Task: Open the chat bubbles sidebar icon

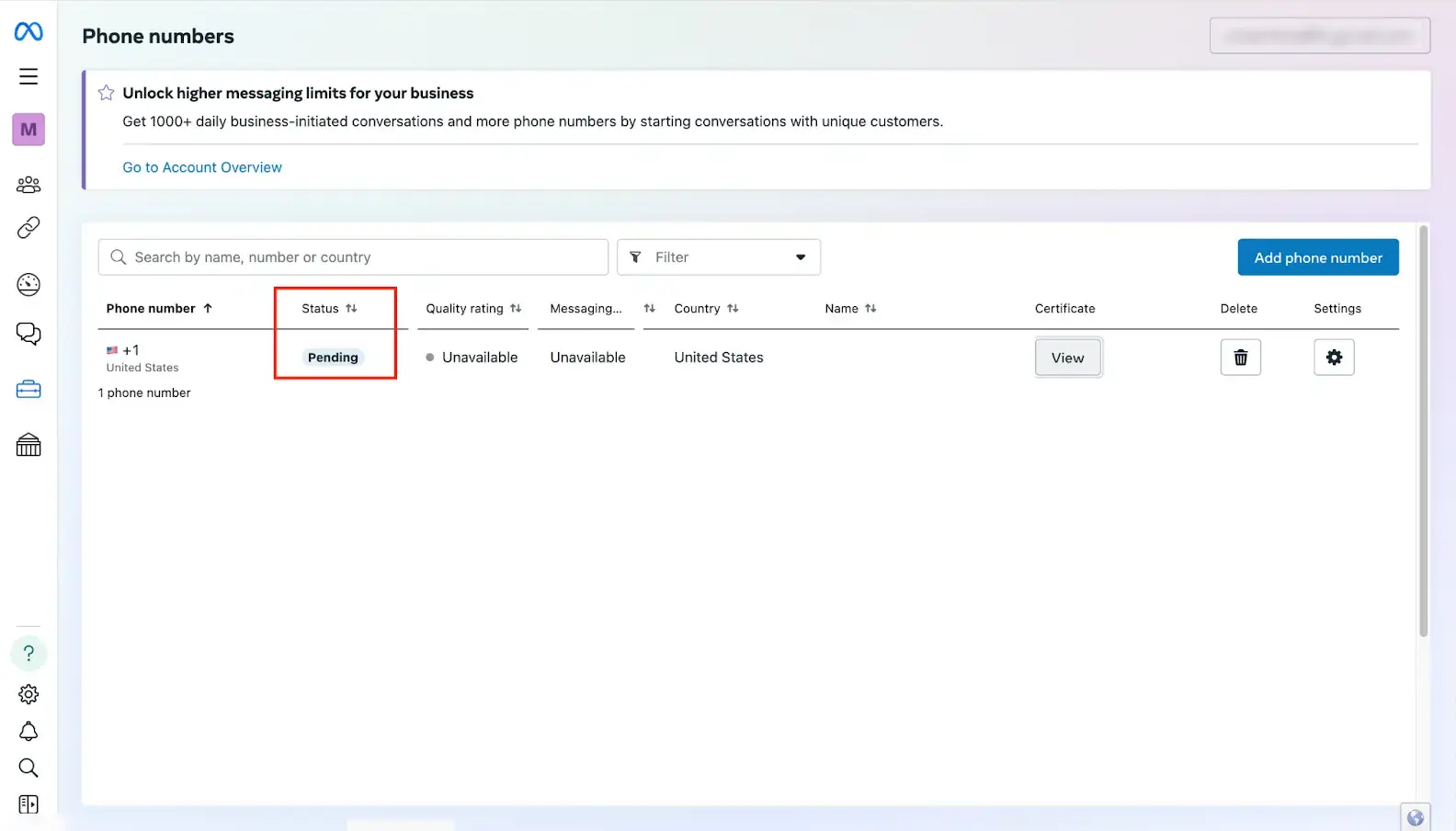Action: coord(28,334)
